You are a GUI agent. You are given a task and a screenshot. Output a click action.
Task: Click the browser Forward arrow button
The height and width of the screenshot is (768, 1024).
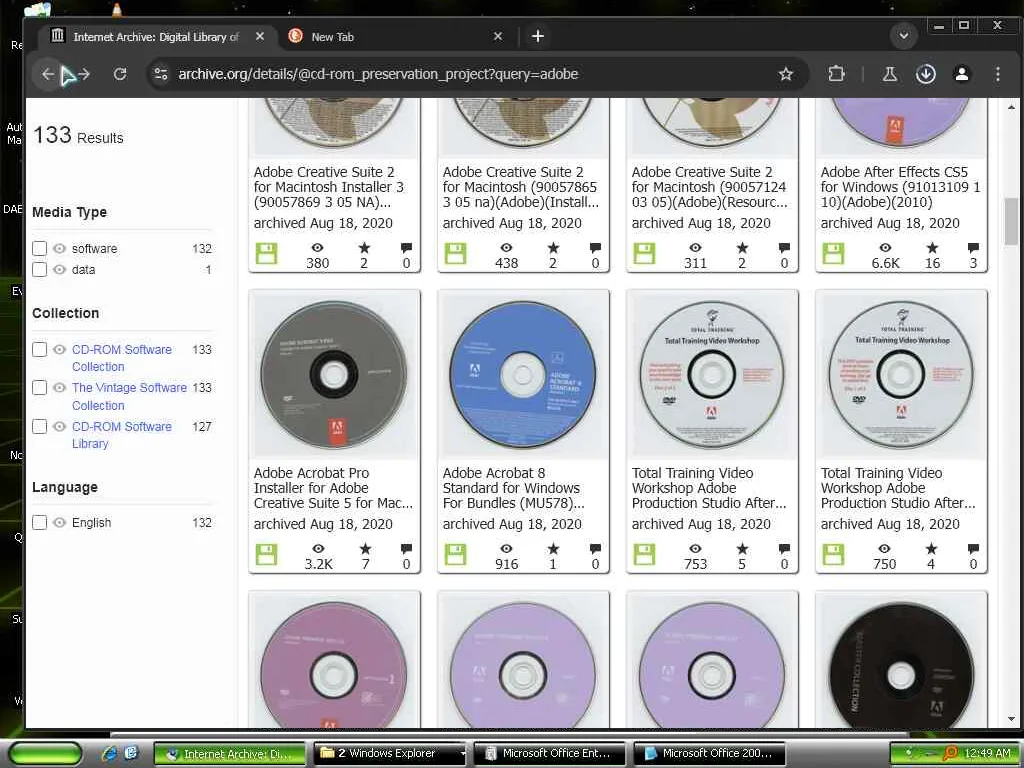(84, 74)
